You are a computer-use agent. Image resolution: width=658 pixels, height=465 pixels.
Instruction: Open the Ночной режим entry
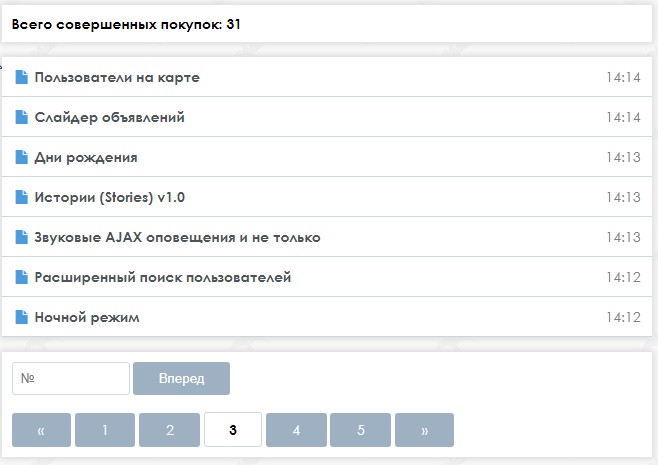click(x=87, y=317)
